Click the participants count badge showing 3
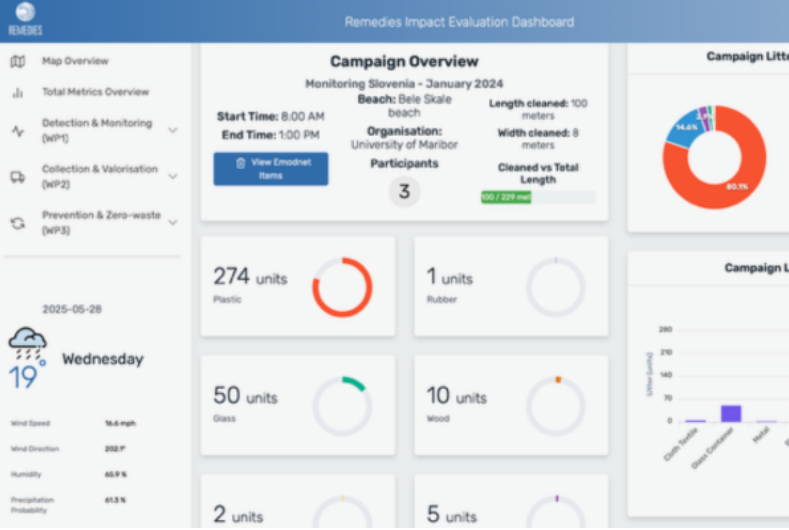 (404, 191)
